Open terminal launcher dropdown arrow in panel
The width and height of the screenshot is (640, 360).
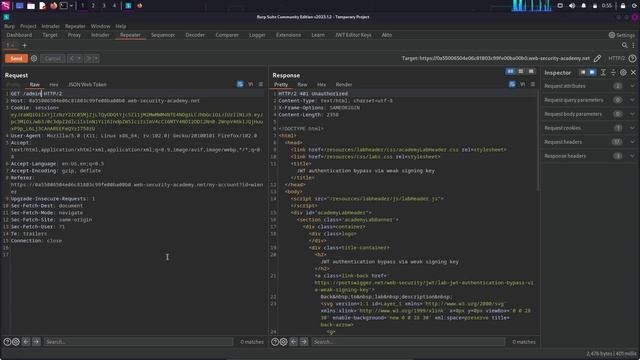71,6
